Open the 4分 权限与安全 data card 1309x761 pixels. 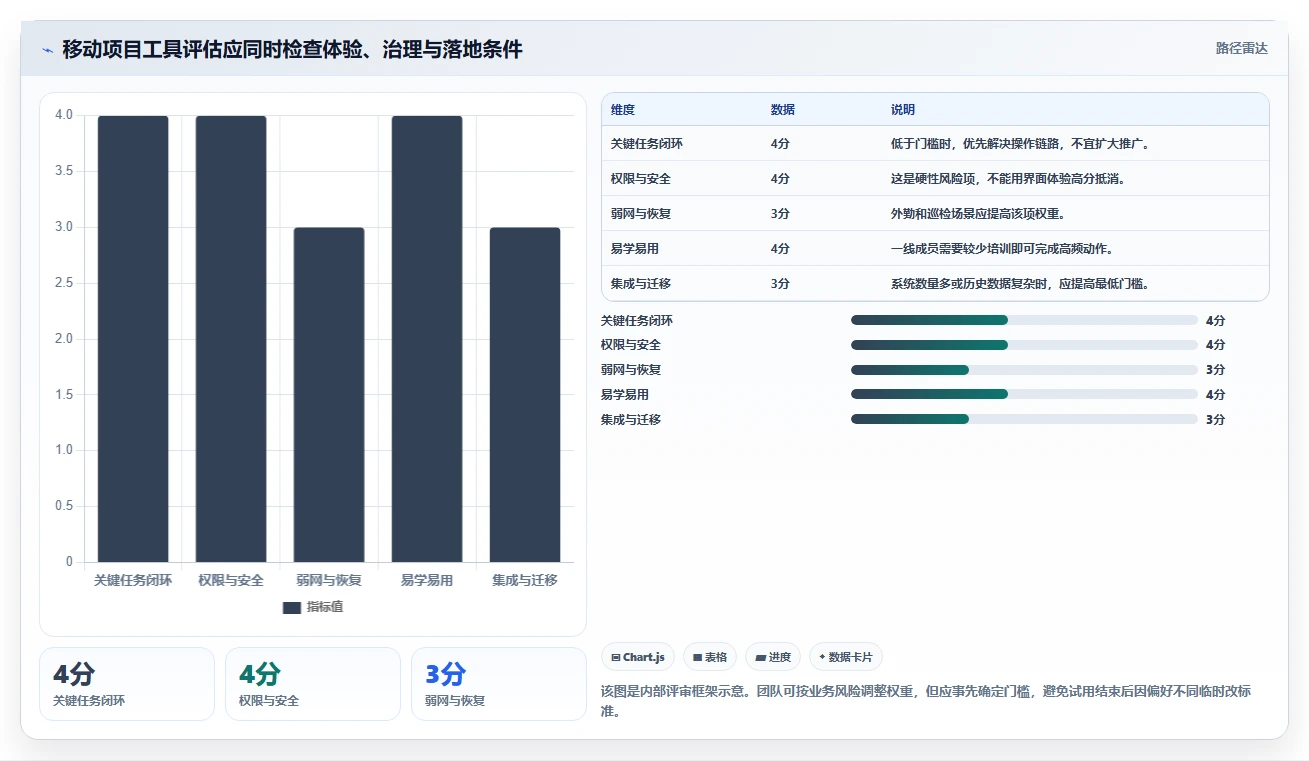(313, 684)
